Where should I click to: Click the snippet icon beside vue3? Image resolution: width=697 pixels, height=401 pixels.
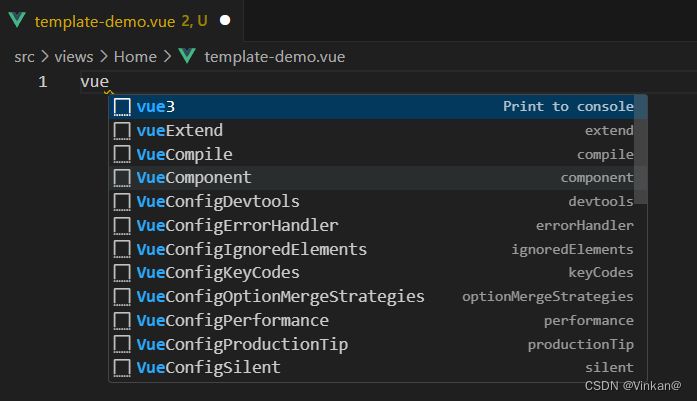(x=122, y=107)
